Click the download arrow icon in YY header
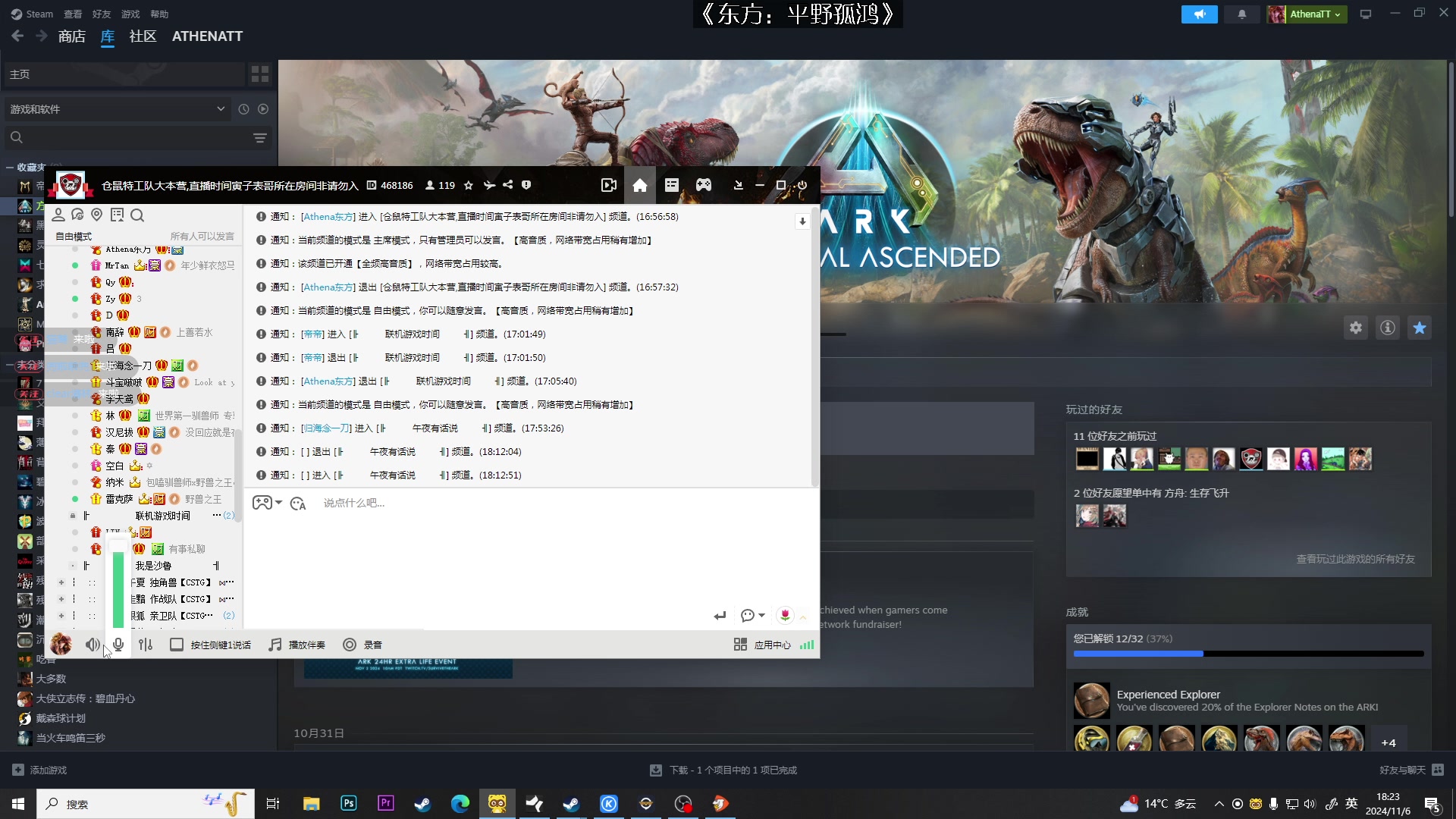Image resolution: width=1456 pixels, height=819 pixels. point(738,185)
